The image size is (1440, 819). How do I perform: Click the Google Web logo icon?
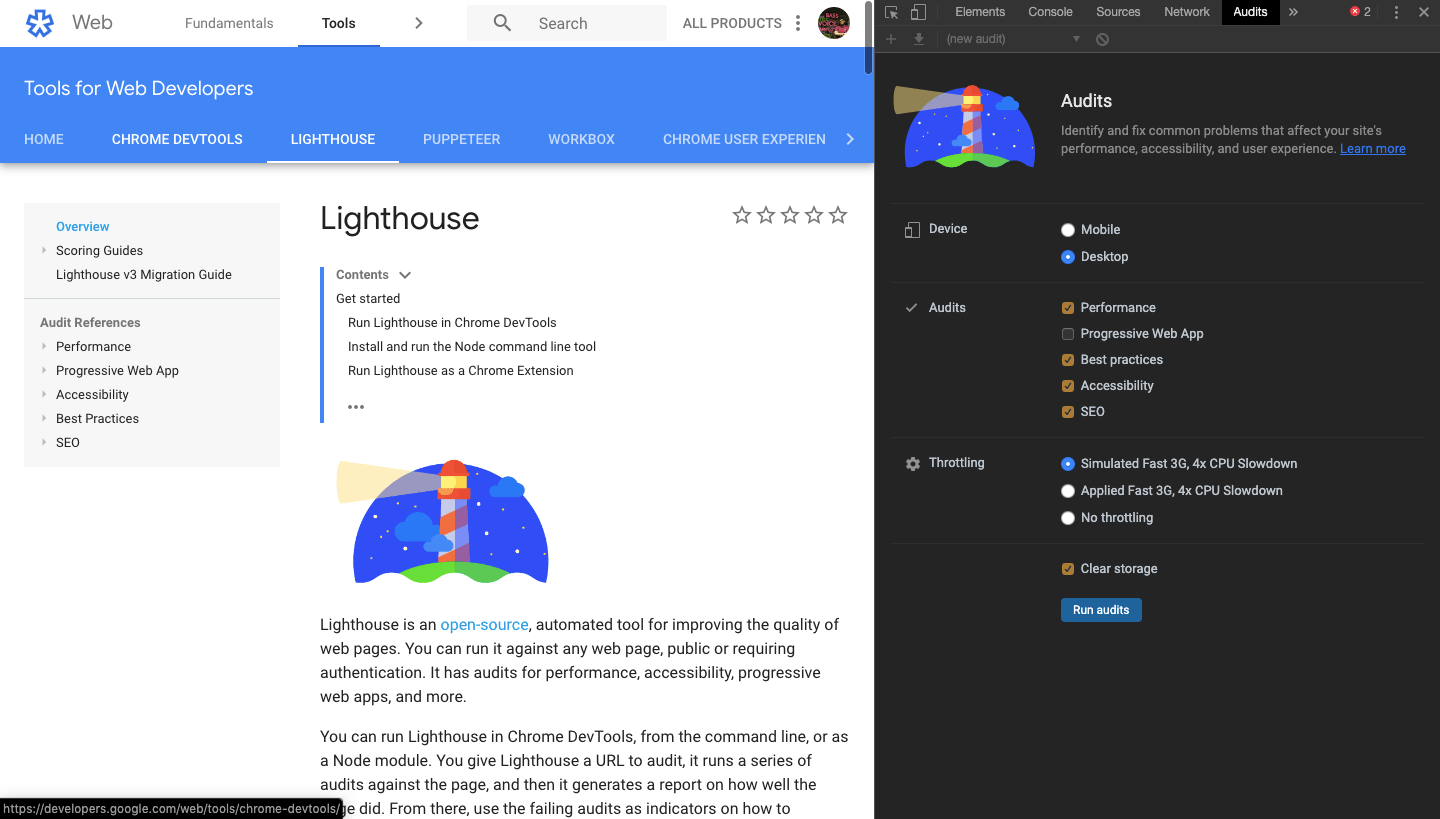pyautogui.click(x=40, y=23)
